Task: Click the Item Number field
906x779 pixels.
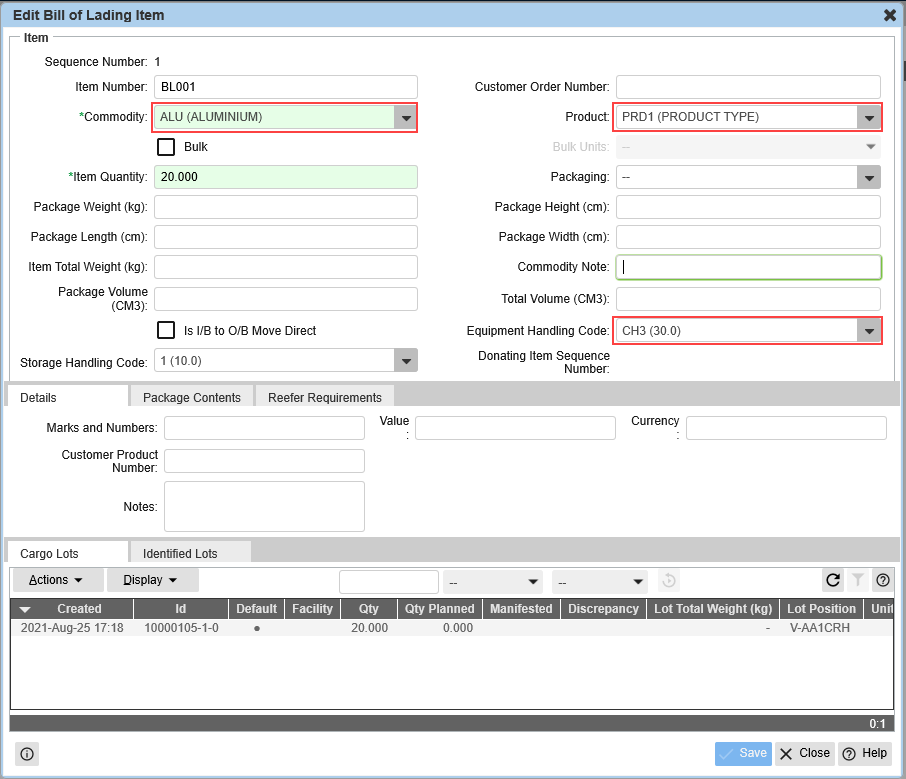Action: click(285, 87)
